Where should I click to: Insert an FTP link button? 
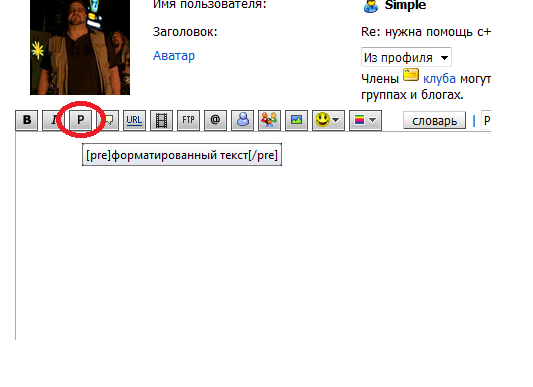(x=188, y=120)
